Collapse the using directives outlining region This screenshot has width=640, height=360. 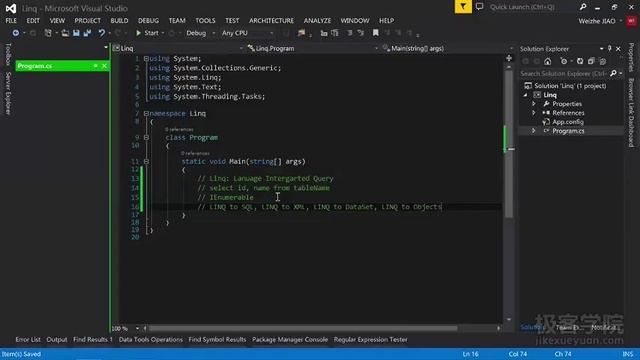(x=146, y=59)
